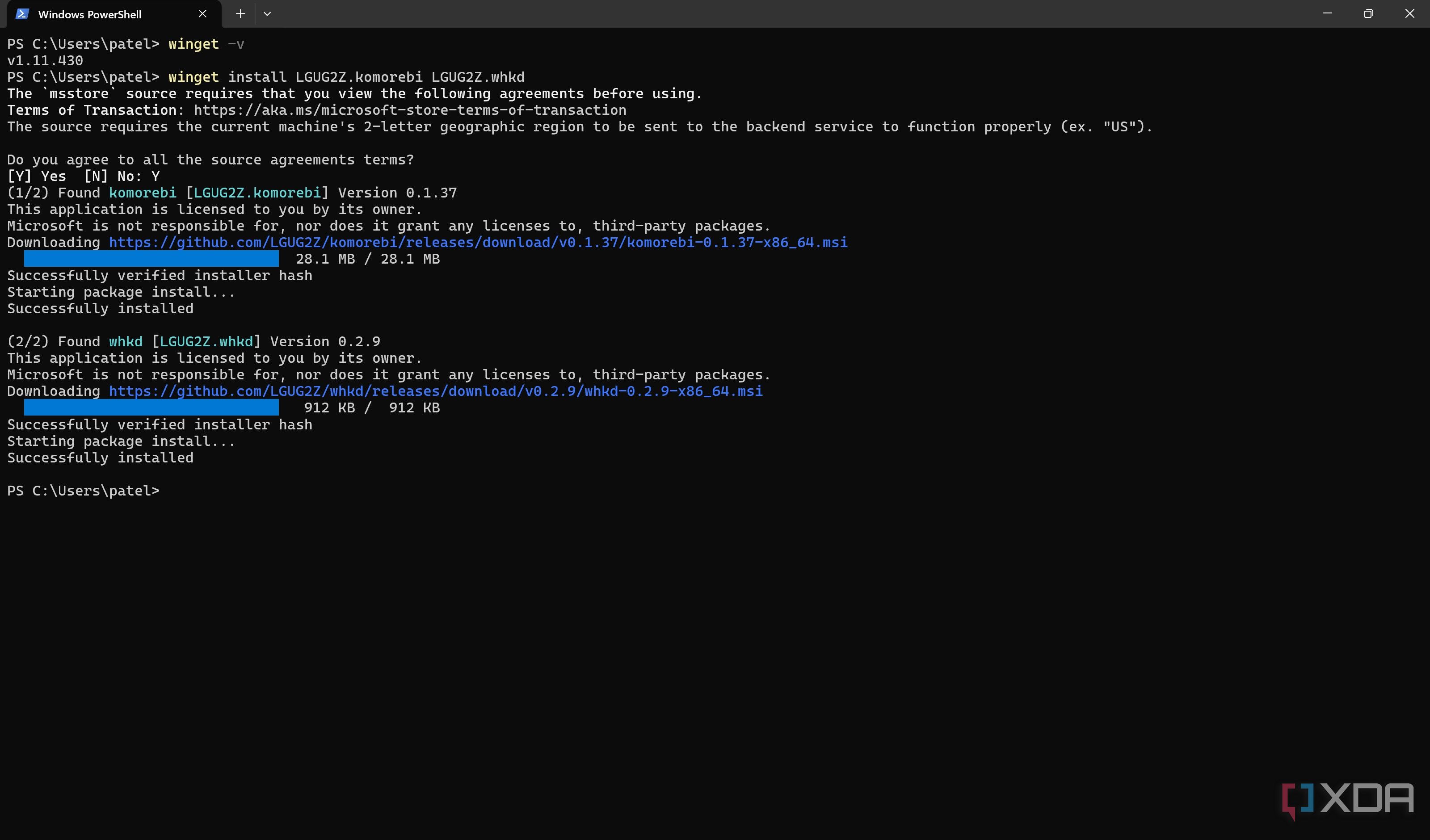Click the komorebi 28.1 MB progress bar

151,259
